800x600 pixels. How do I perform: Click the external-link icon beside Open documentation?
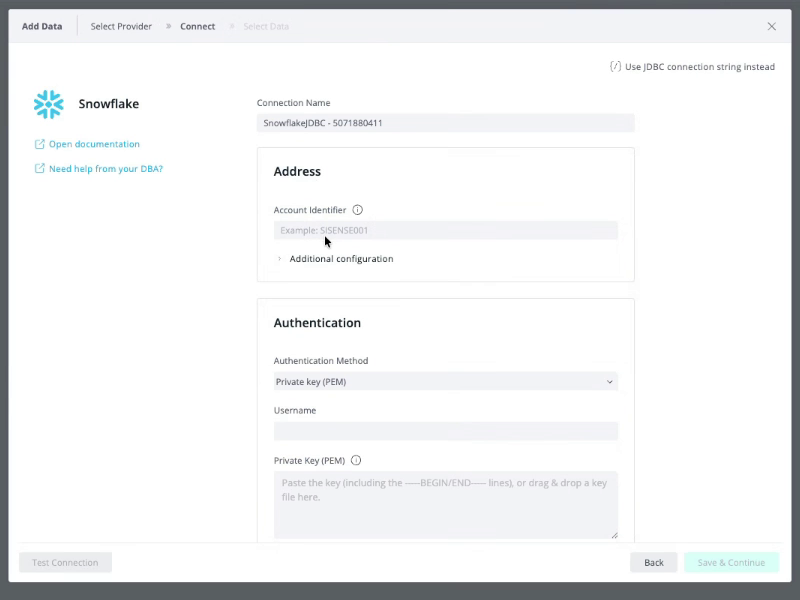point(39,144)
